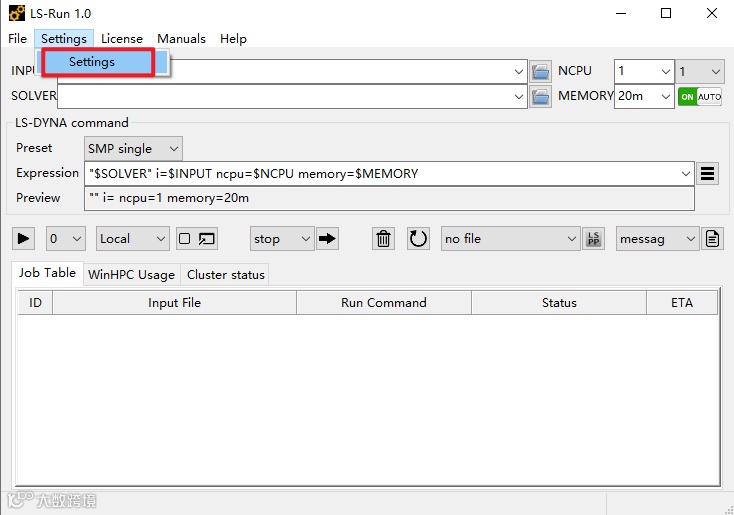
Task: Click the 'NCPU' label
Action: pyautogui.click(x=575, y=71)
